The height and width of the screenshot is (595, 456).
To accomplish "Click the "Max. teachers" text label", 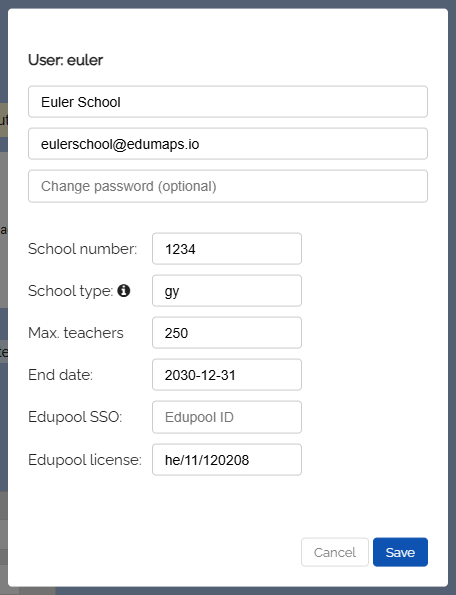I will point(76,333).
